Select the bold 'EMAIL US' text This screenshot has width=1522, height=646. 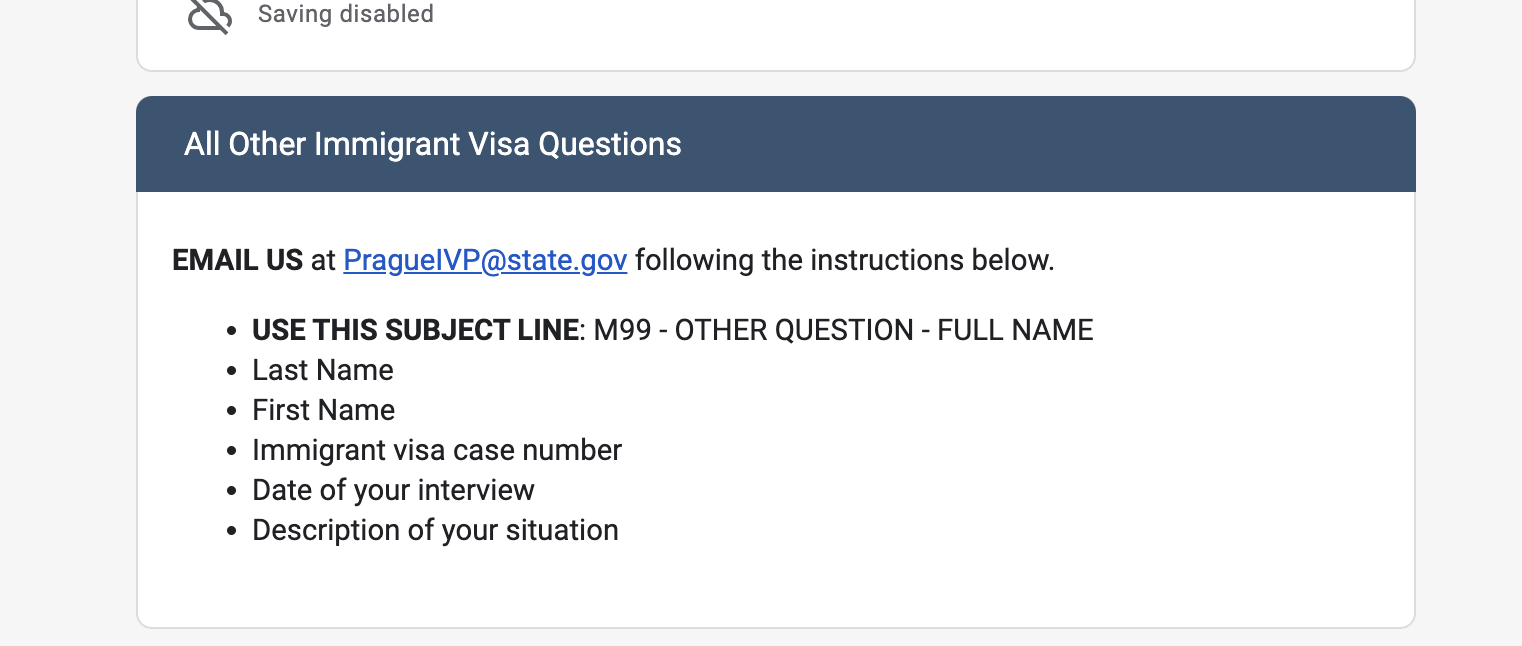tap(238, 260)
